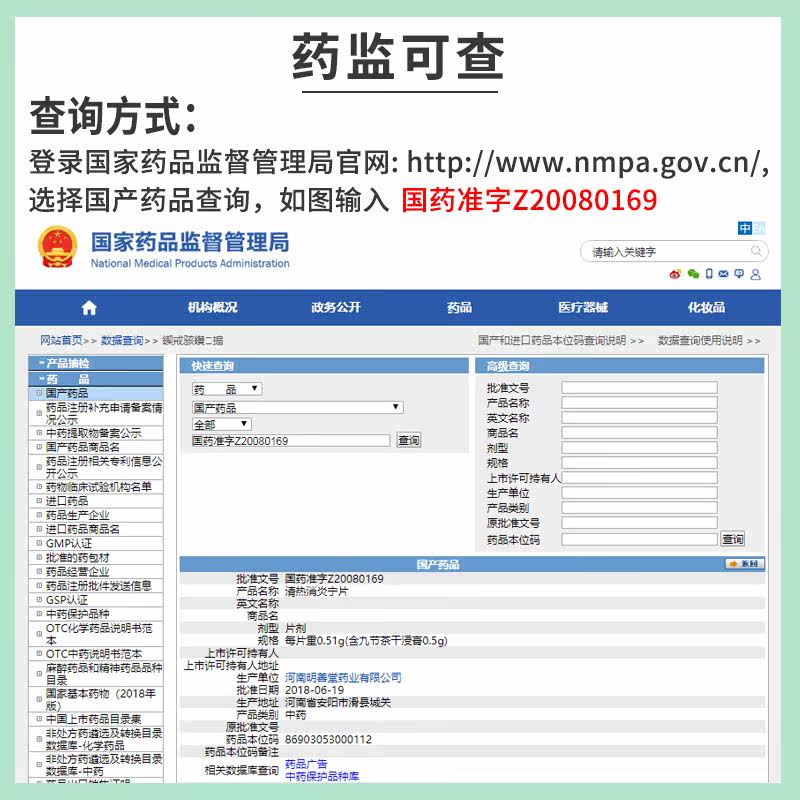The image size is (800, 800).
Task: Select 药品注册批件发送信息 in sidebar
Action: [96, 586]
